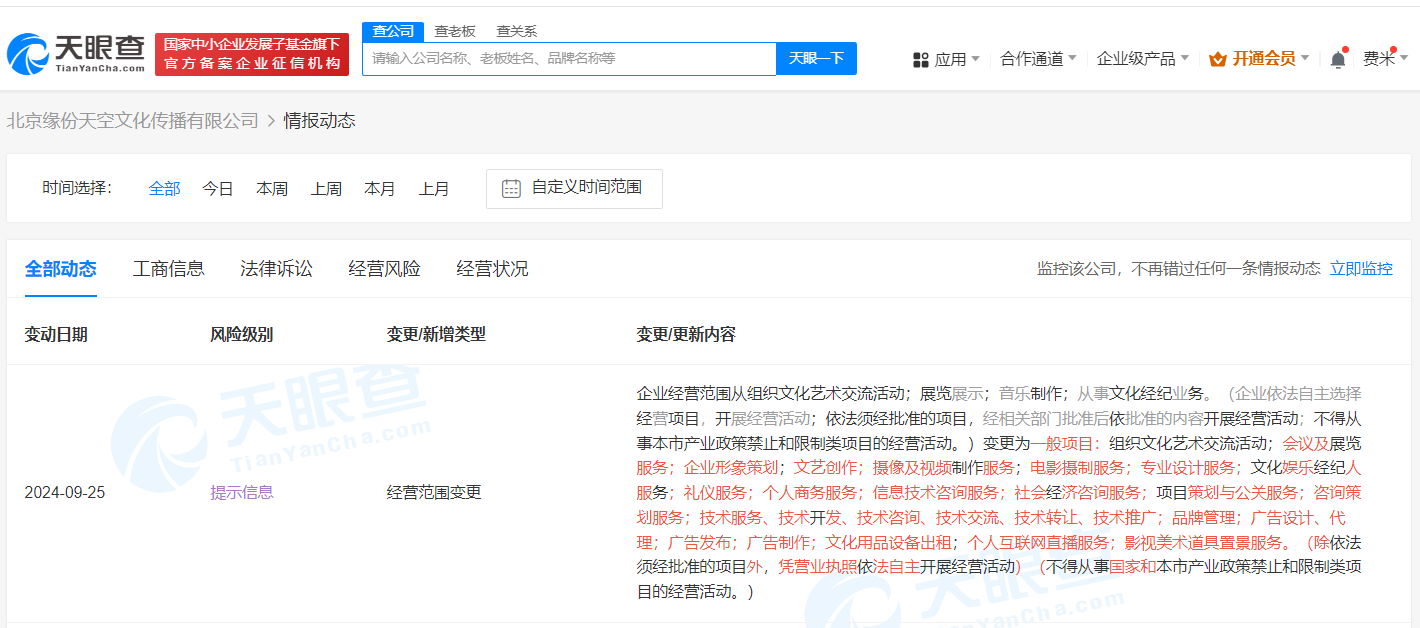Click the 国家中小企业发展子基金旗下 banner
This screenshot has height=628, width=1420.
(252, 54)
